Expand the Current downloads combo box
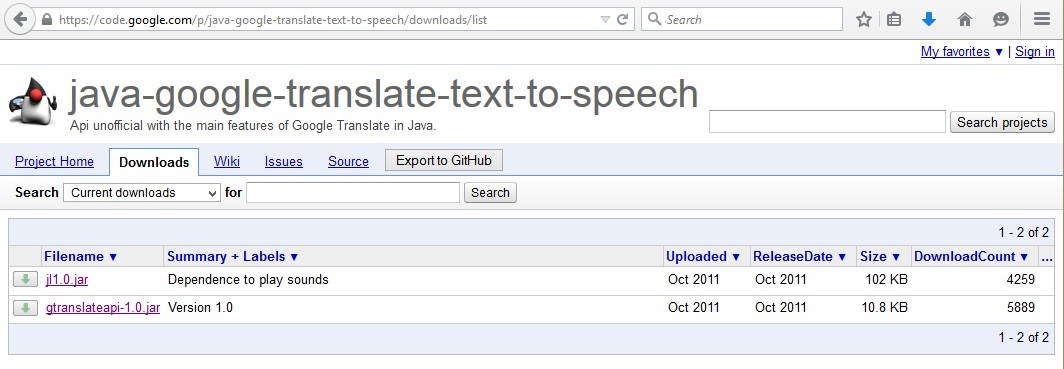 pos(142,193)
